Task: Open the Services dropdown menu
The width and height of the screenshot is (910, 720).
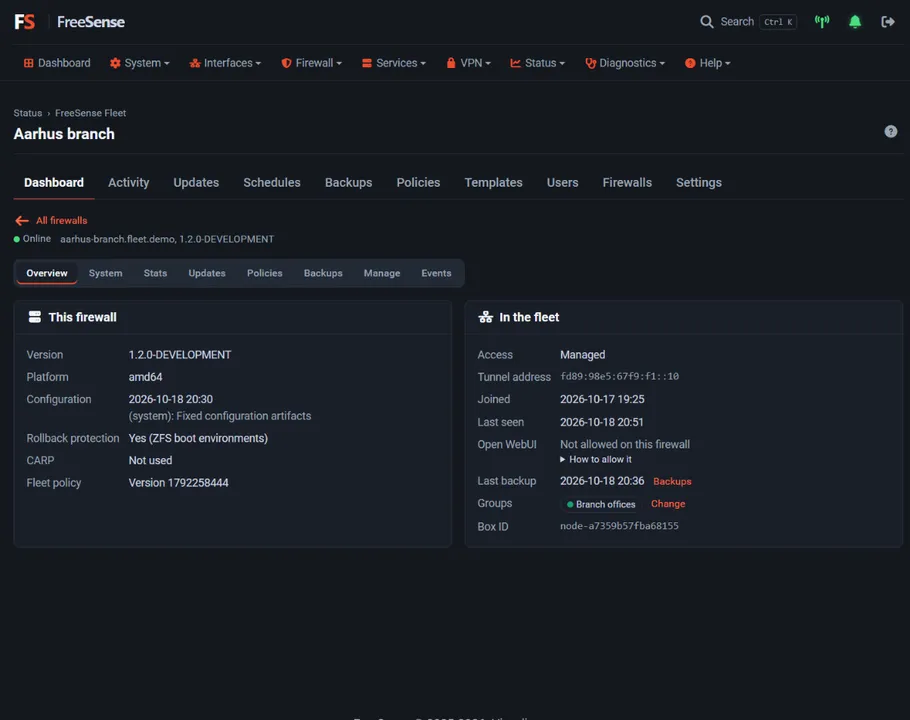Action: pos(393,63)
